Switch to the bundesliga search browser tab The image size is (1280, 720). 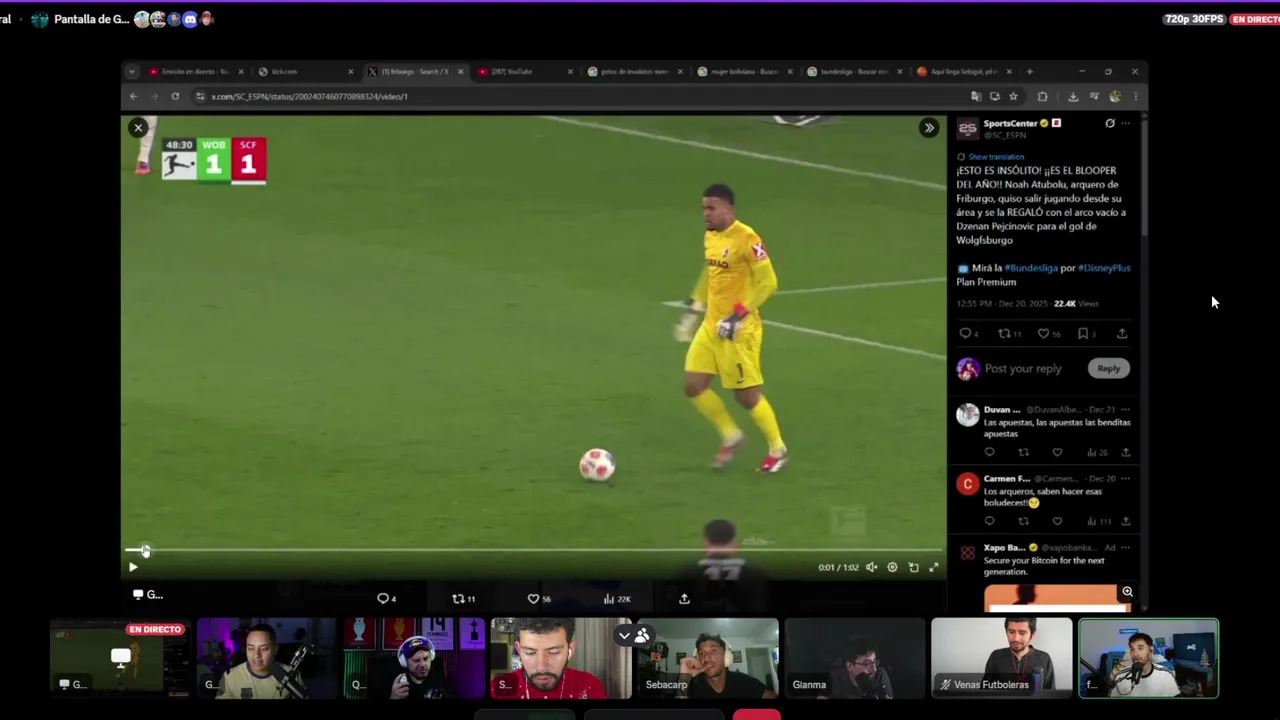pyautogui.click(x=854, y=72)
